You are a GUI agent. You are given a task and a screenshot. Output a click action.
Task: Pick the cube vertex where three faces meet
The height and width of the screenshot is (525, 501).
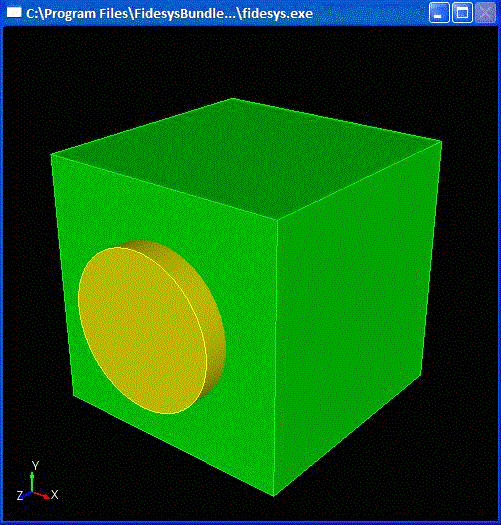277,220
